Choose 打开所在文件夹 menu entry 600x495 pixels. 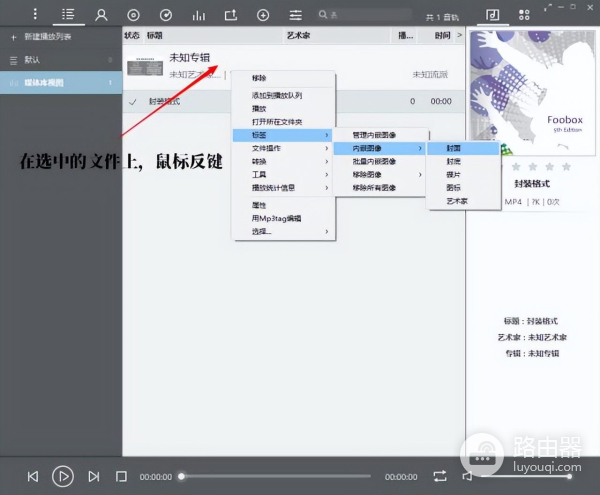coord(282,122)
